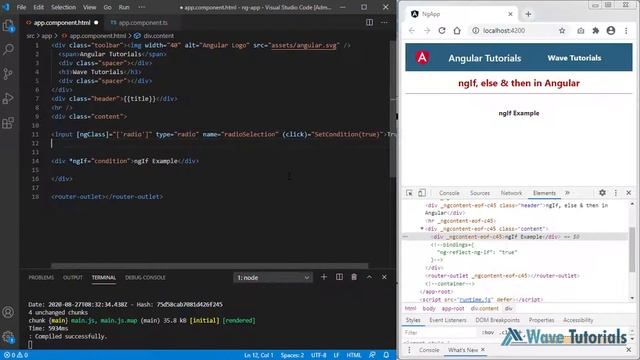Change indentation via Spaces: 2
Viewport: 640px width, 360px height.
pos(292,355)
